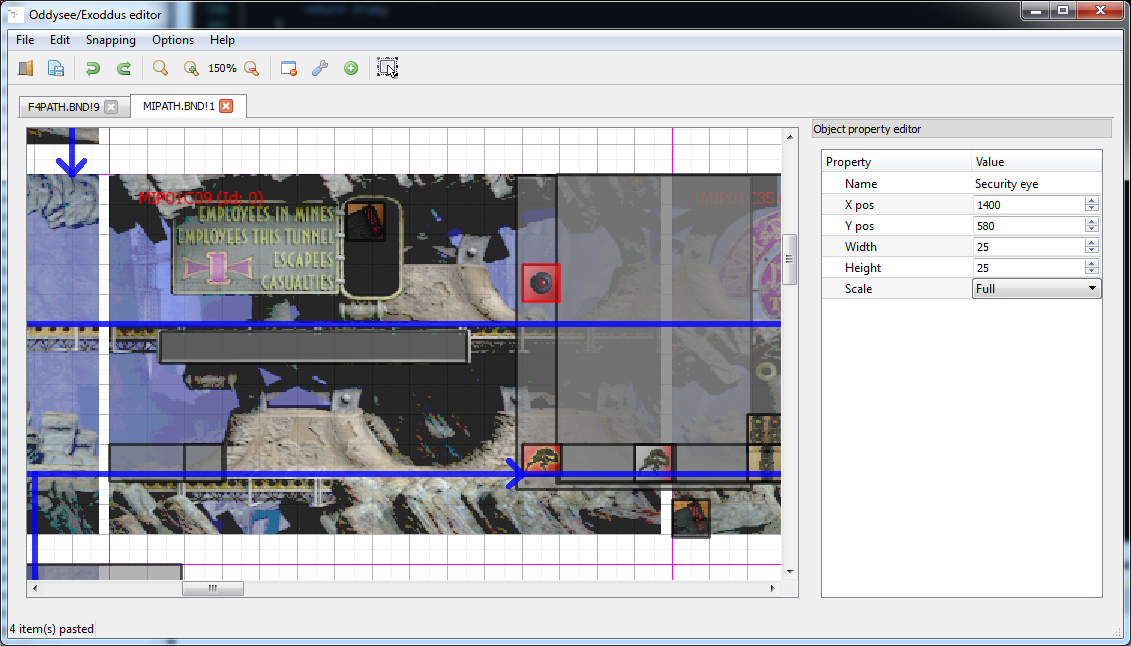Click the Width input field

coord(1028,247)
